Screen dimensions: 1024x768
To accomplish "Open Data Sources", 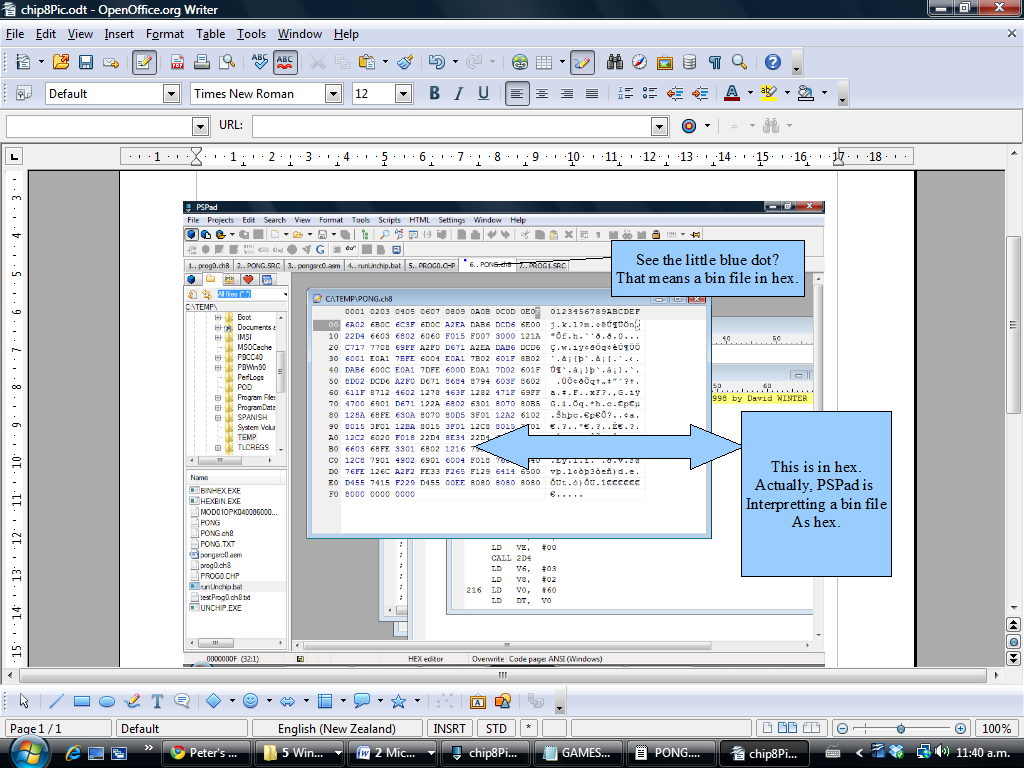I will click(689, 62).
